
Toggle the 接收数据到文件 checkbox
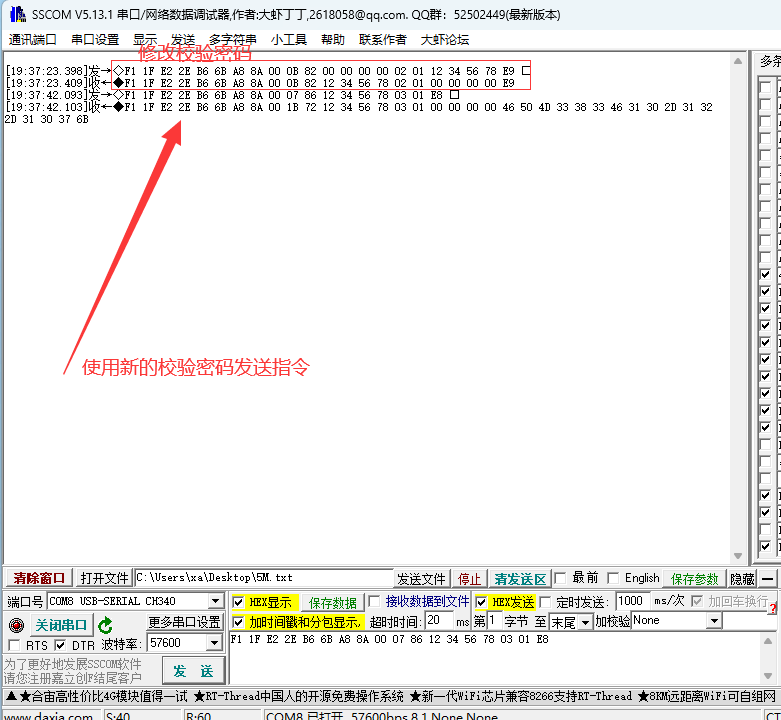[x=374, y=601]
